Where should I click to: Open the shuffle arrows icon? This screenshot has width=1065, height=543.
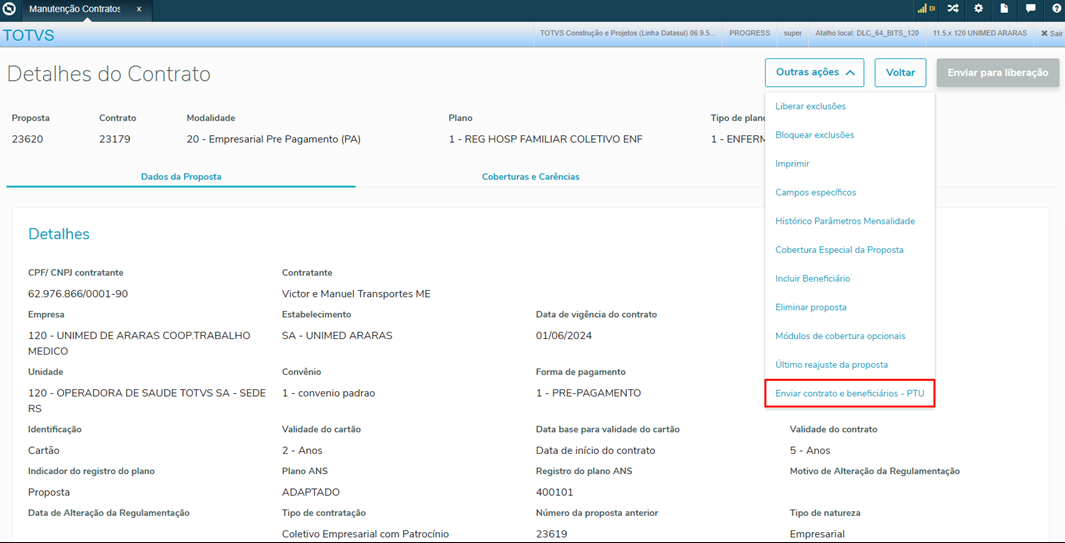[x=953, y=9]
